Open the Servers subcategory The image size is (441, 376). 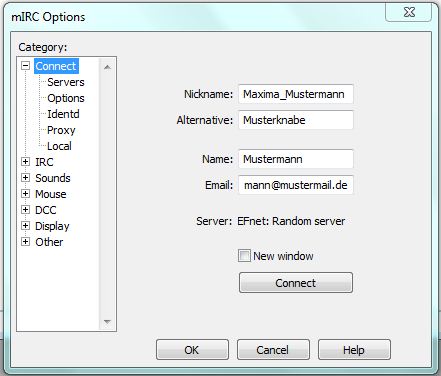click(66, 82)
